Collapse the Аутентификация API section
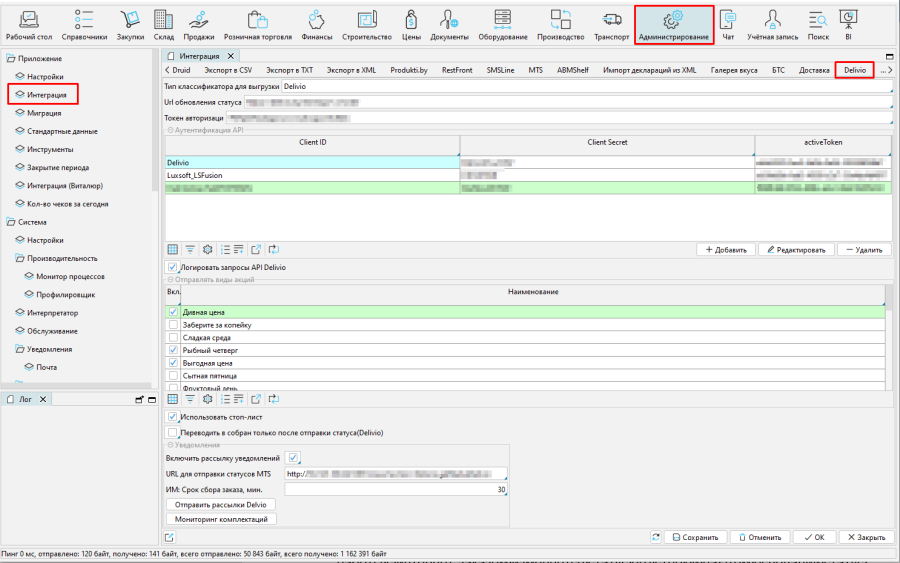This screenshot has height=563, width=900. point(168,130)
